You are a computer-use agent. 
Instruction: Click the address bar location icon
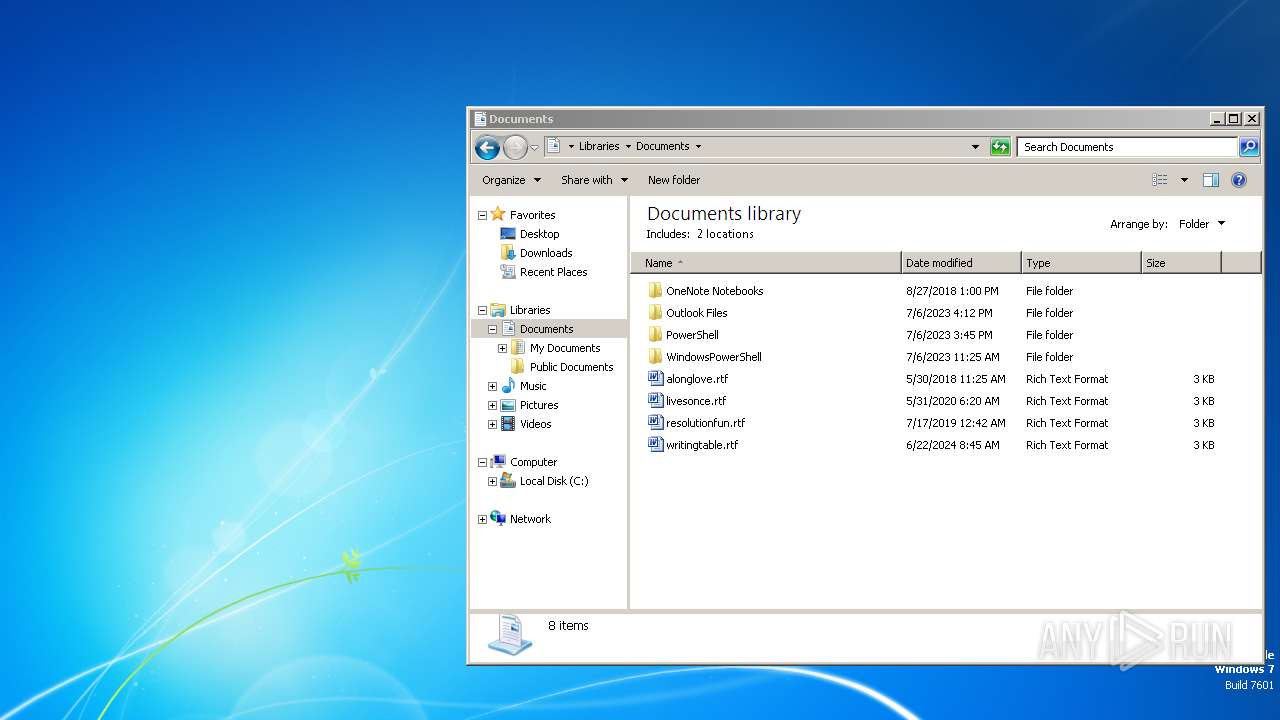click(553, 146)
